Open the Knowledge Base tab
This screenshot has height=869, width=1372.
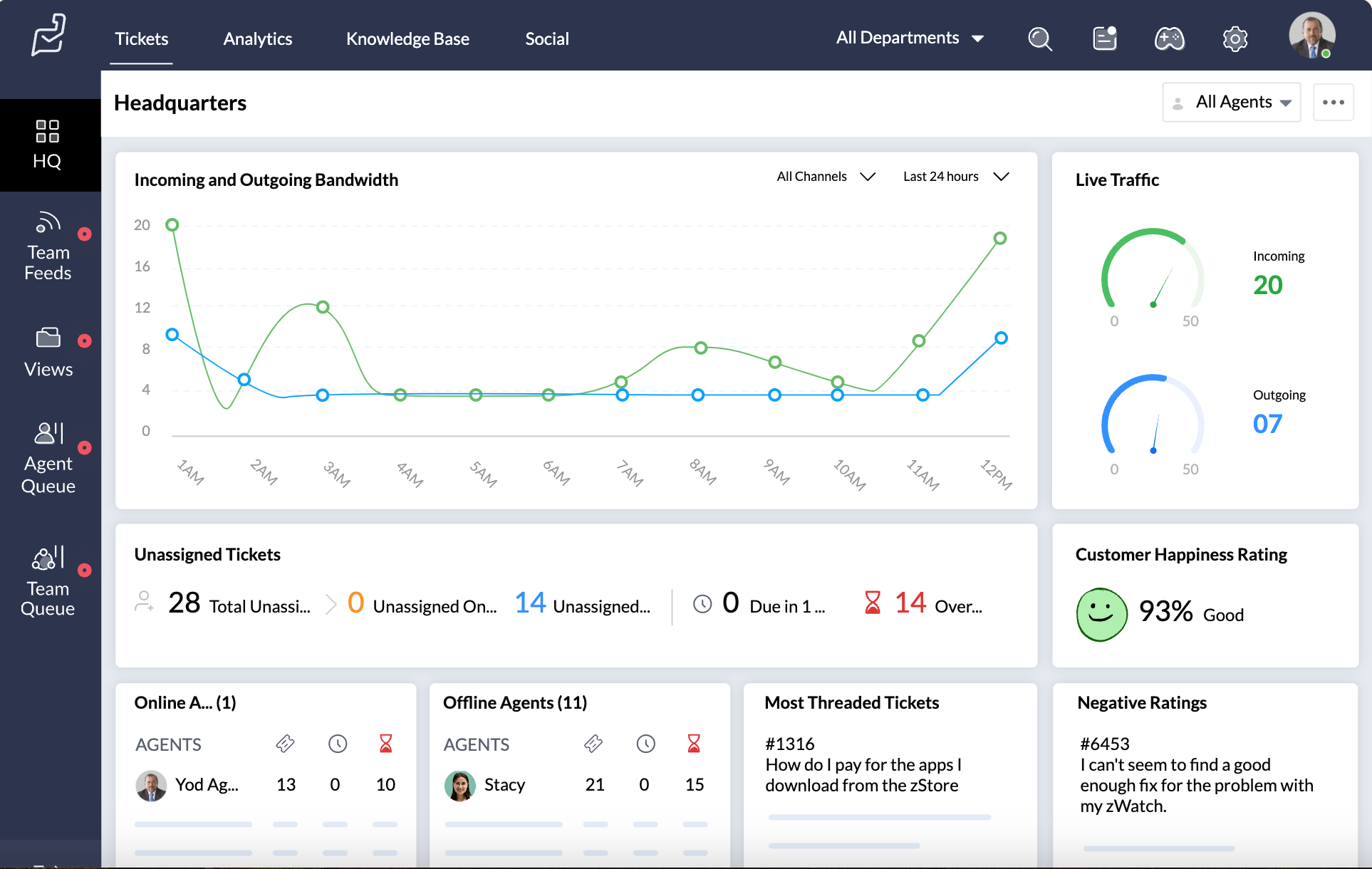tap(407, 38)
